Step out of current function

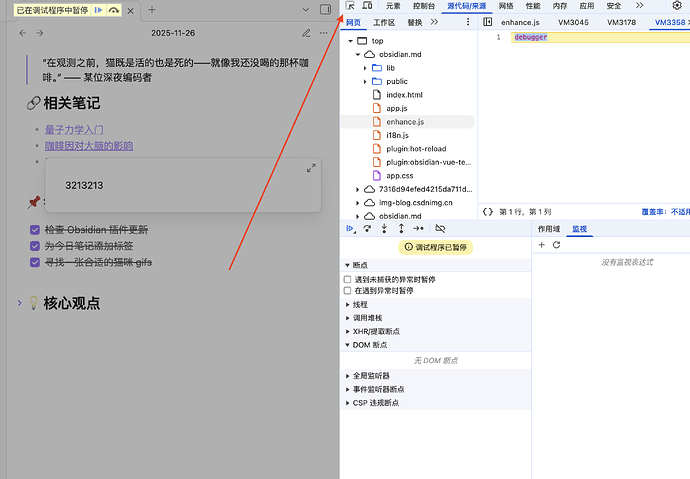click(401, 228)
